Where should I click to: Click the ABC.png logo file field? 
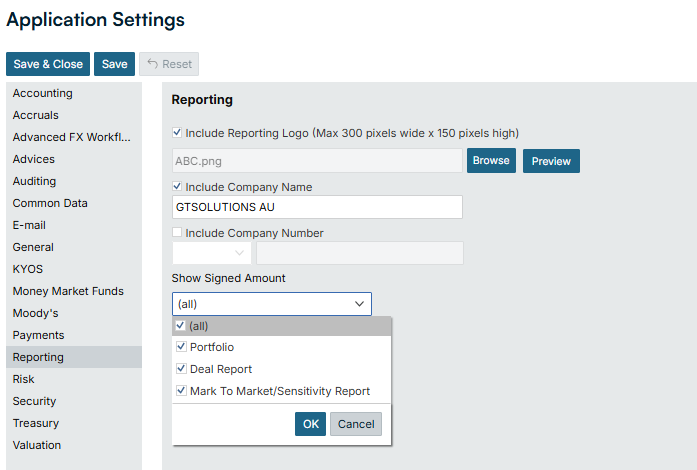pyautogui.click(x=317, y=161)
